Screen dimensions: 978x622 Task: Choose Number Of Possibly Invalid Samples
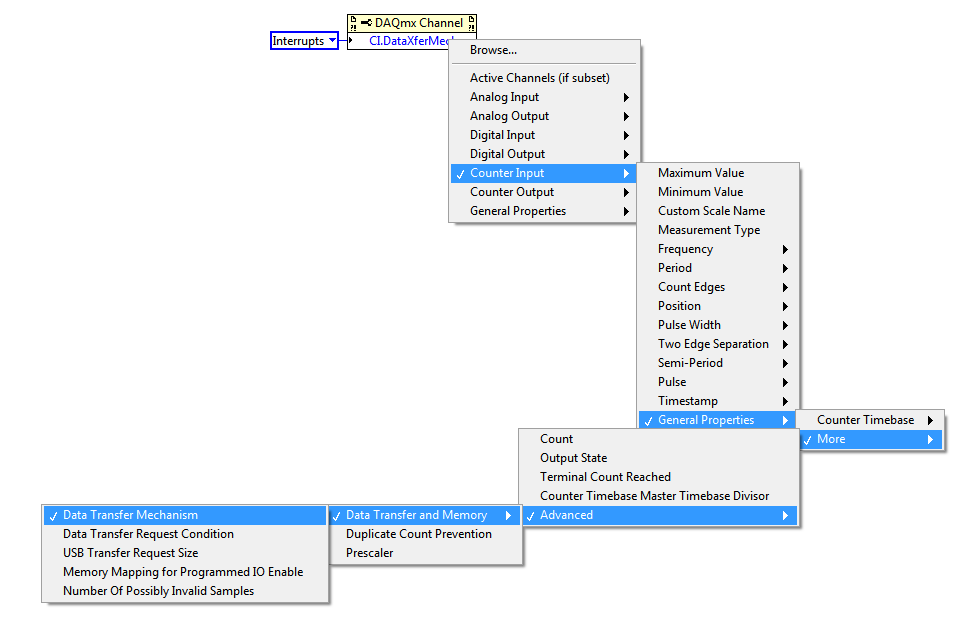[185, 591]
